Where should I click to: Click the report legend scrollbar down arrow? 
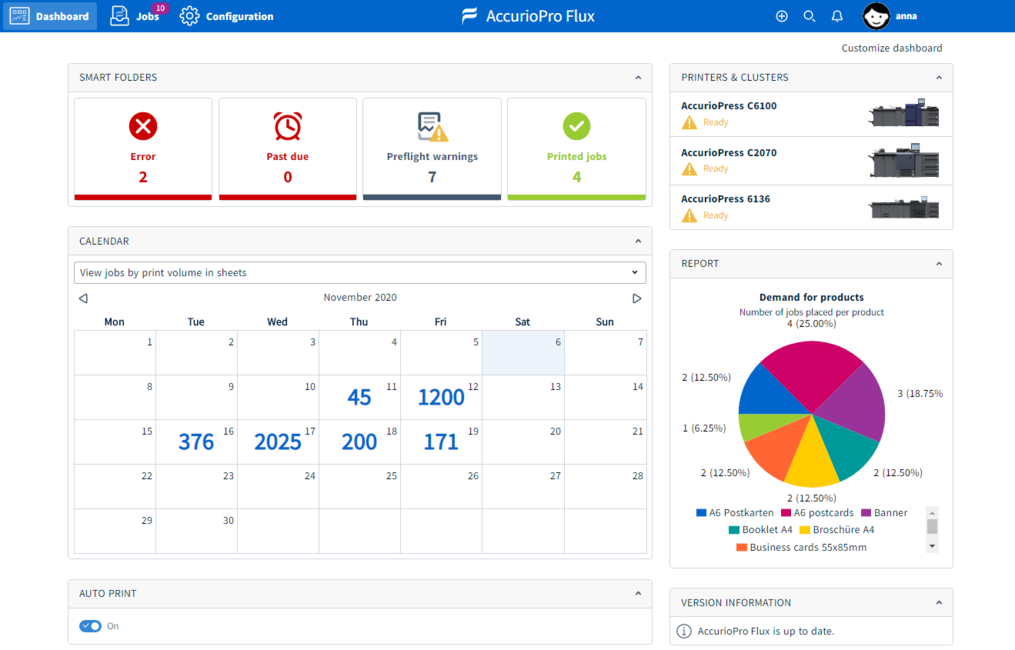click(x=932, y=546)
